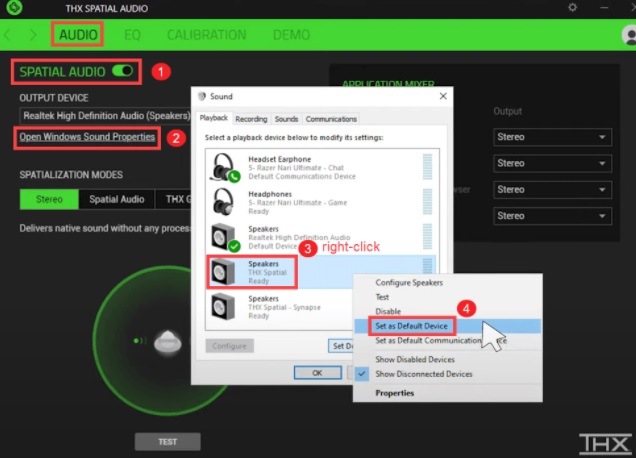The height and width of the screenshot is (458, 636).
Task: Click the Razer logo icon
Action: point(14,7)
